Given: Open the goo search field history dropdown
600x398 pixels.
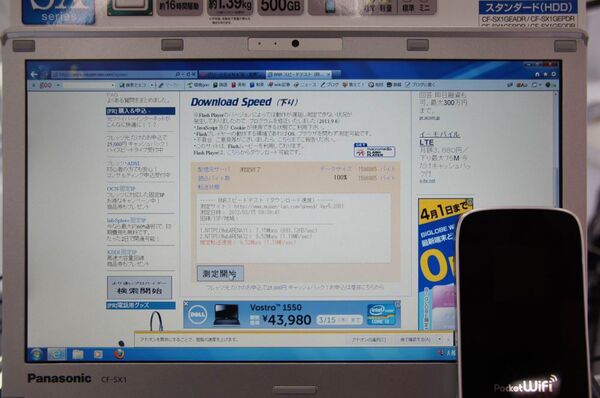Looking at the screenshot, I should coord(113,85).
